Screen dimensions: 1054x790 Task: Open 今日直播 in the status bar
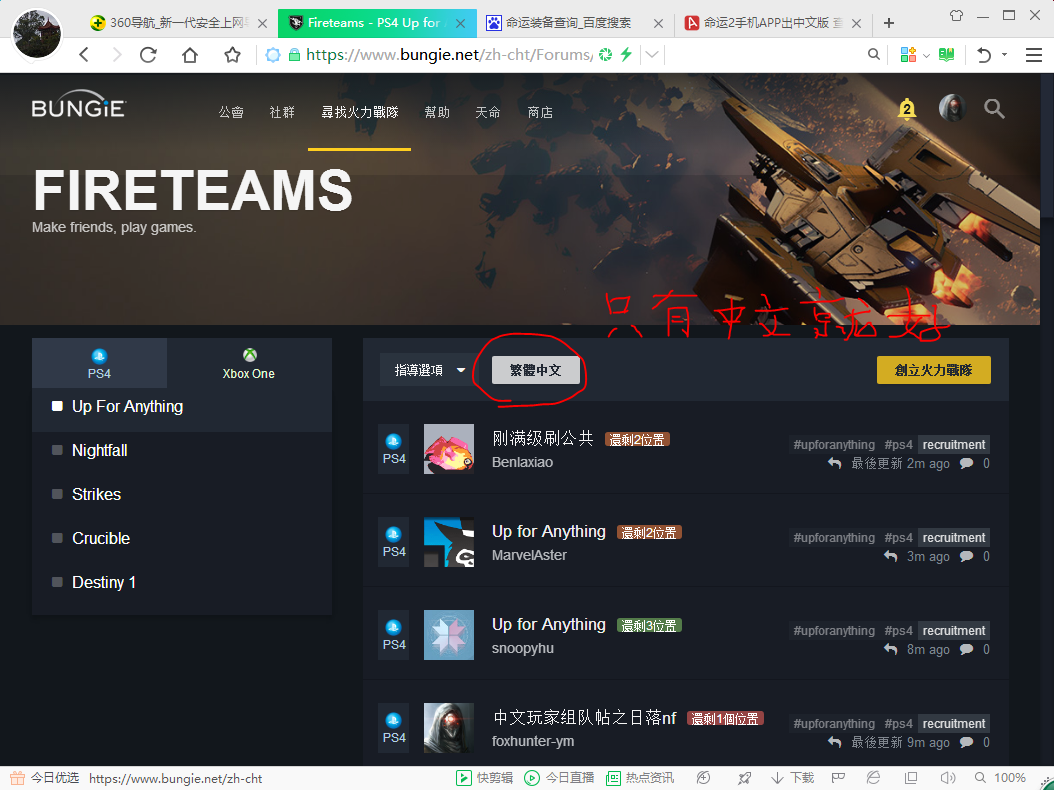coord(559,778)
